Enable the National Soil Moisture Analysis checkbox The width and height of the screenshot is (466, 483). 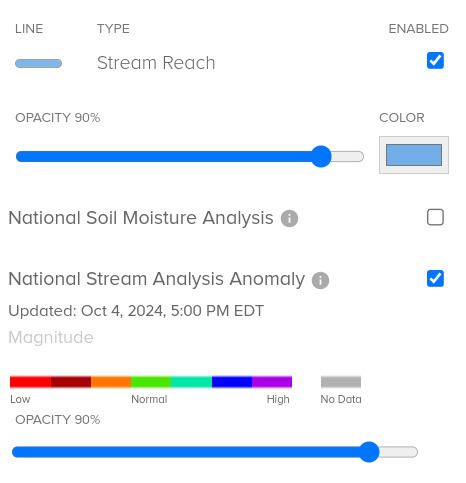point(435,217)
